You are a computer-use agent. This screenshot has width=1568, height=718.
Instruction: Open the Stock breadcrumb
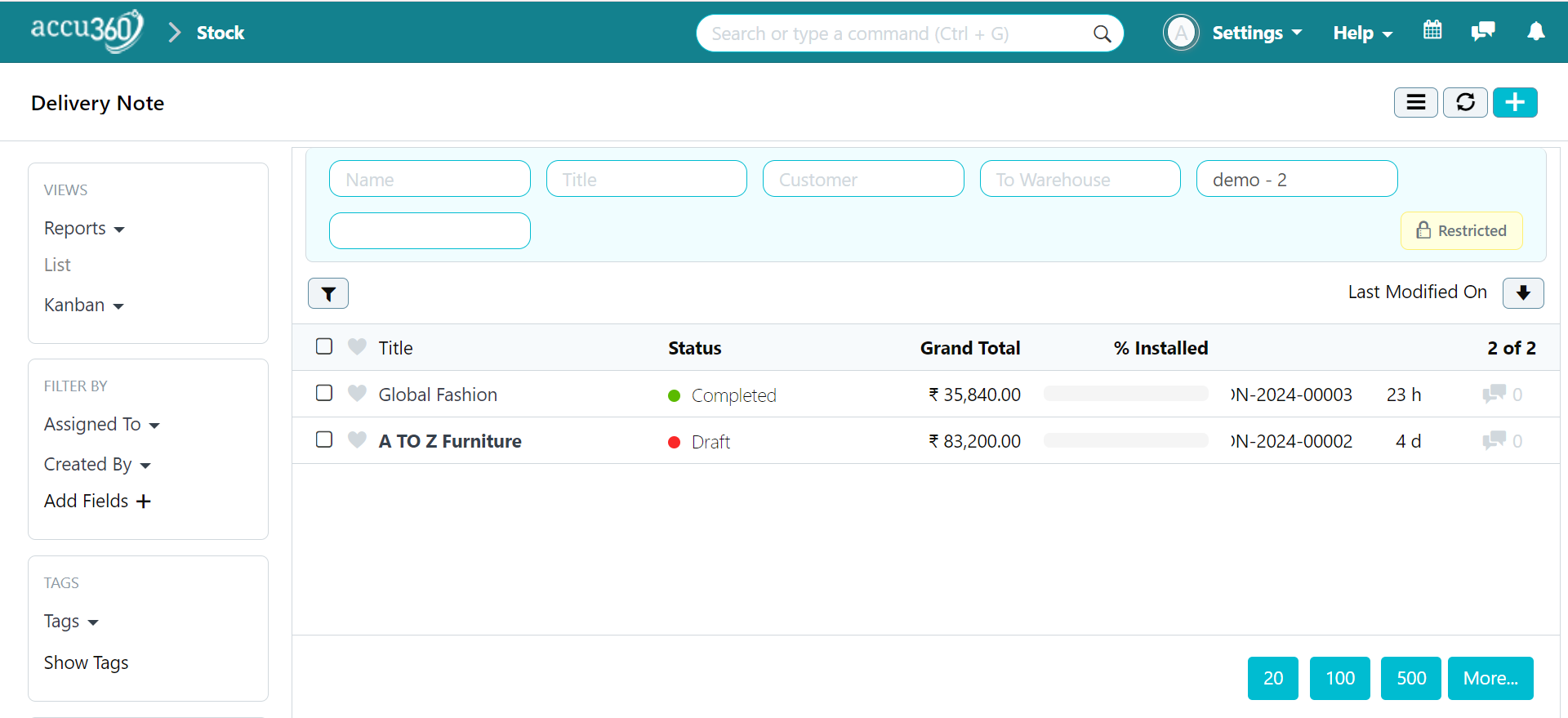point(220,33)
